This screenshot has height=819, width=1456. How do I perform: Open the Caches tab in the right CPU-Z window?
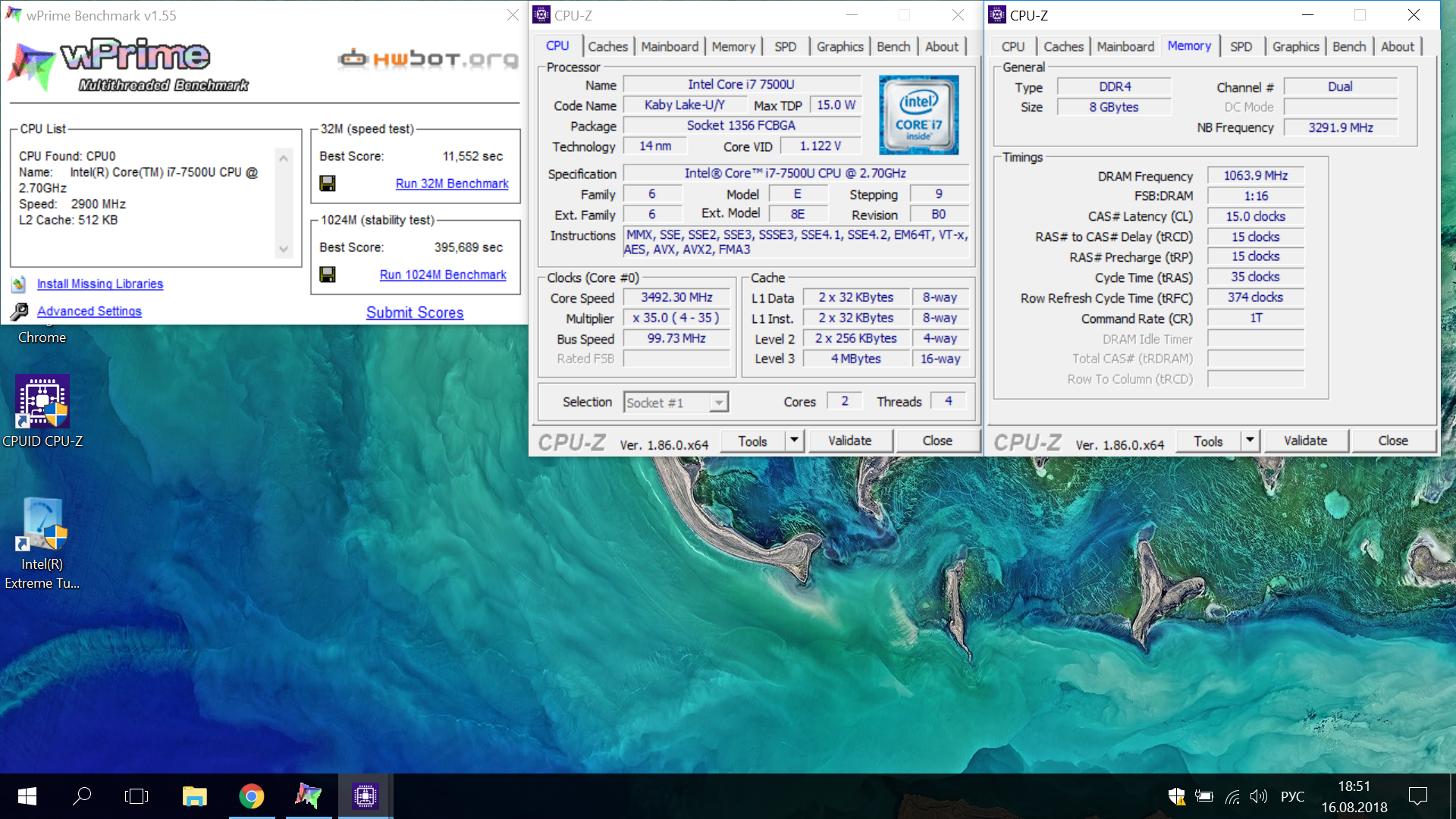point(1064,46)
